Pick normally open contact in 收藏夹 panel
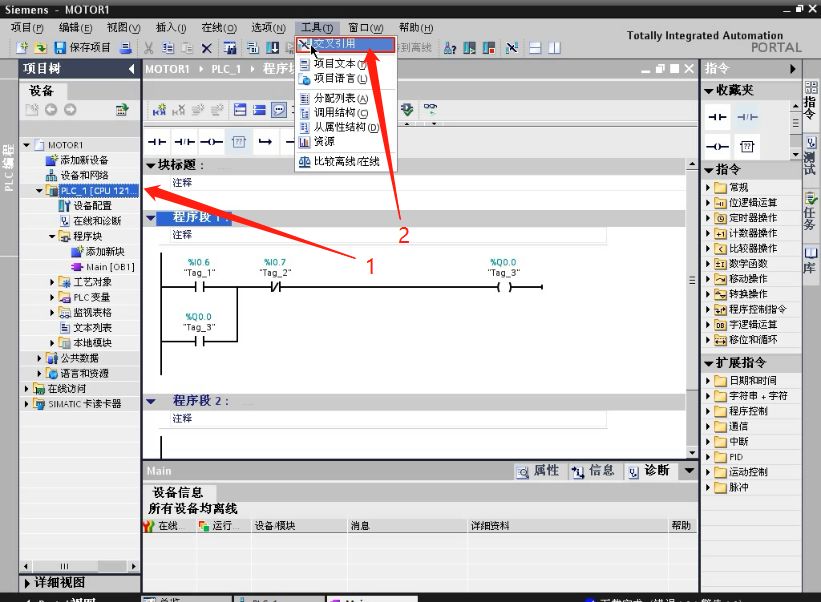 (717, 117)
